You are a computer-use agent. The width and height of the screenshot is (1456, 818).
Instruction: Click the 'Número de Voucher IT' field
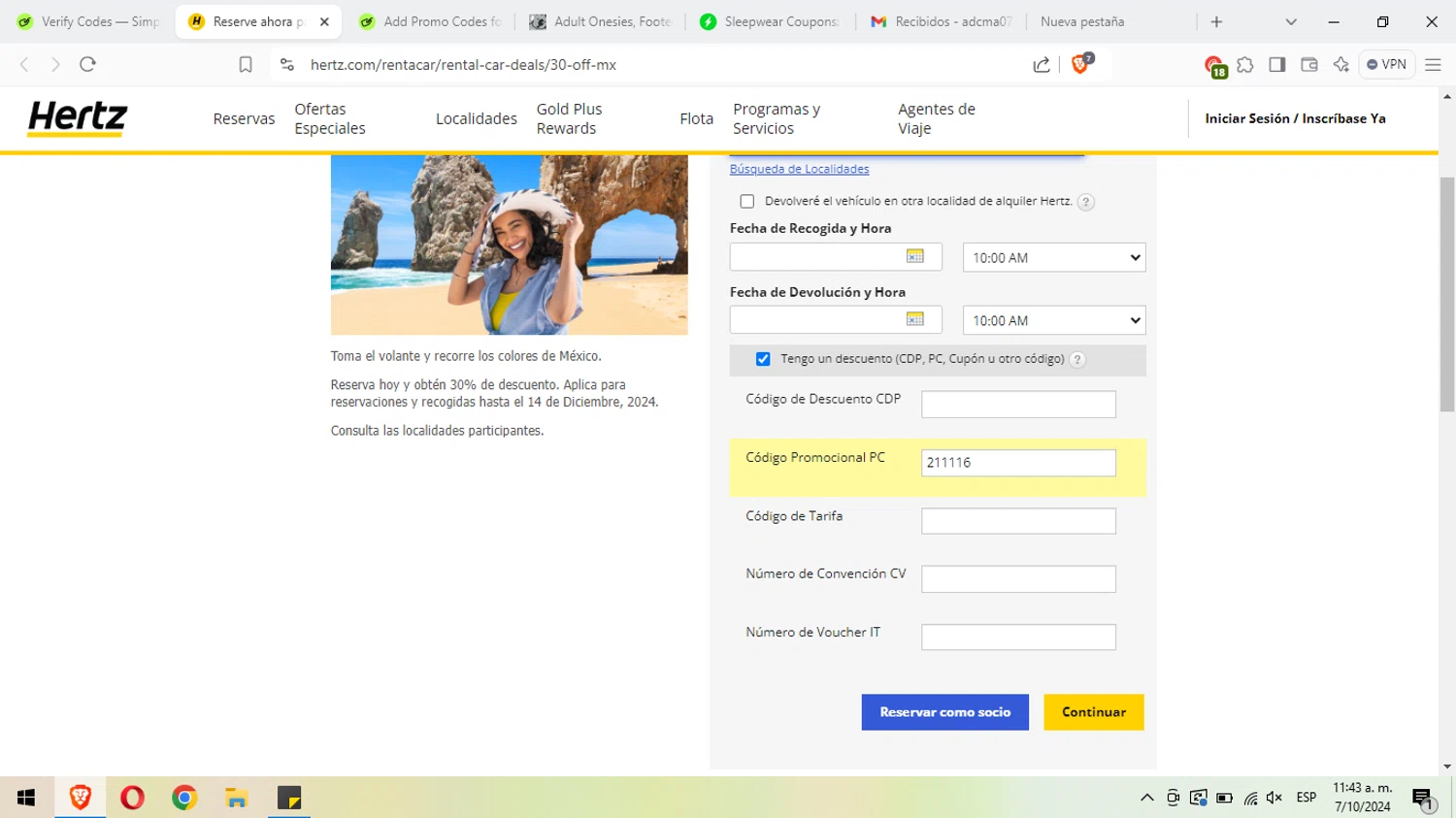pyautogui.click(x=1018, y=638)
